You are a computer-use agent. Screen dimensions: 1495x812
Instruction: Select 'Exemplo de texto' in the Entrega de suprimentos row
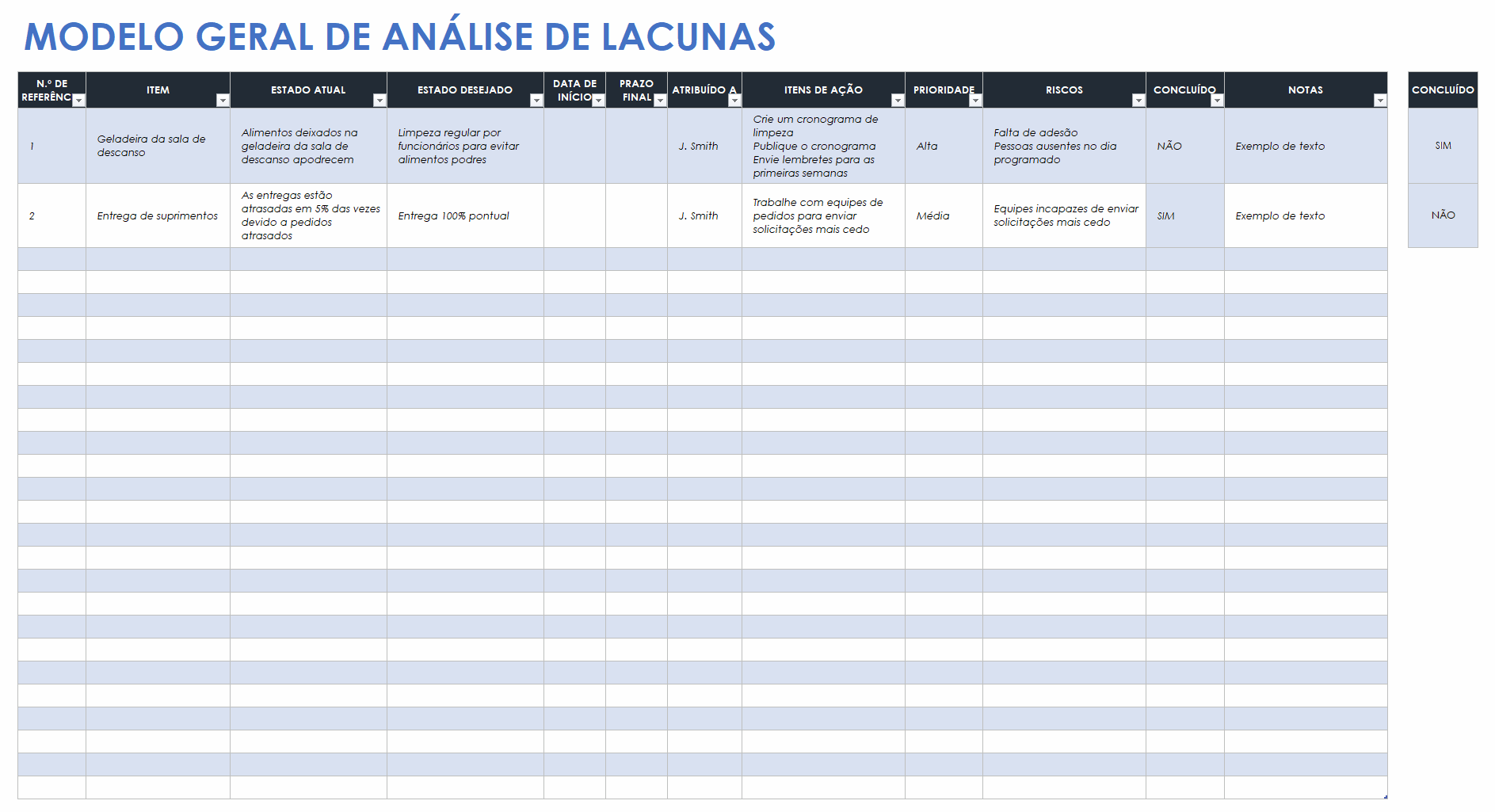click(x=1306, y=215)
